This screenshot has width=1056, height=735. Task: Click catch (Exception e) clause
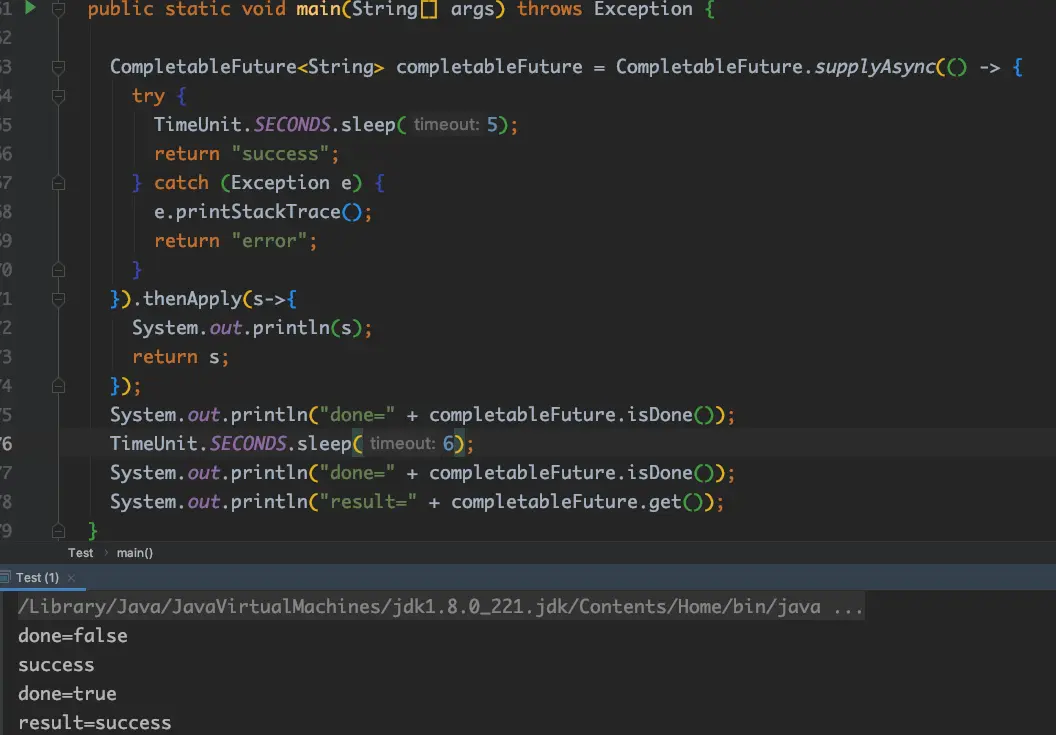pos(258,183)
